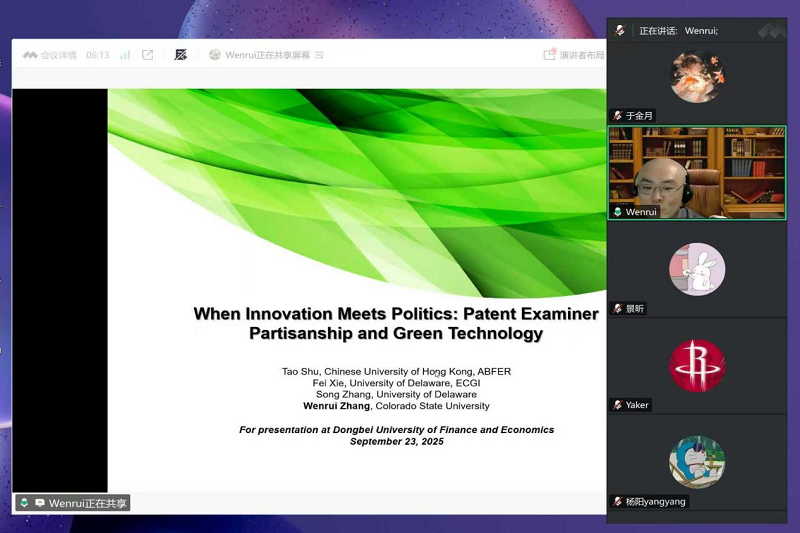Click the pop-out window icon in toolbar
This screenshot has width=800, height=533.
click(x=148, y=55)
